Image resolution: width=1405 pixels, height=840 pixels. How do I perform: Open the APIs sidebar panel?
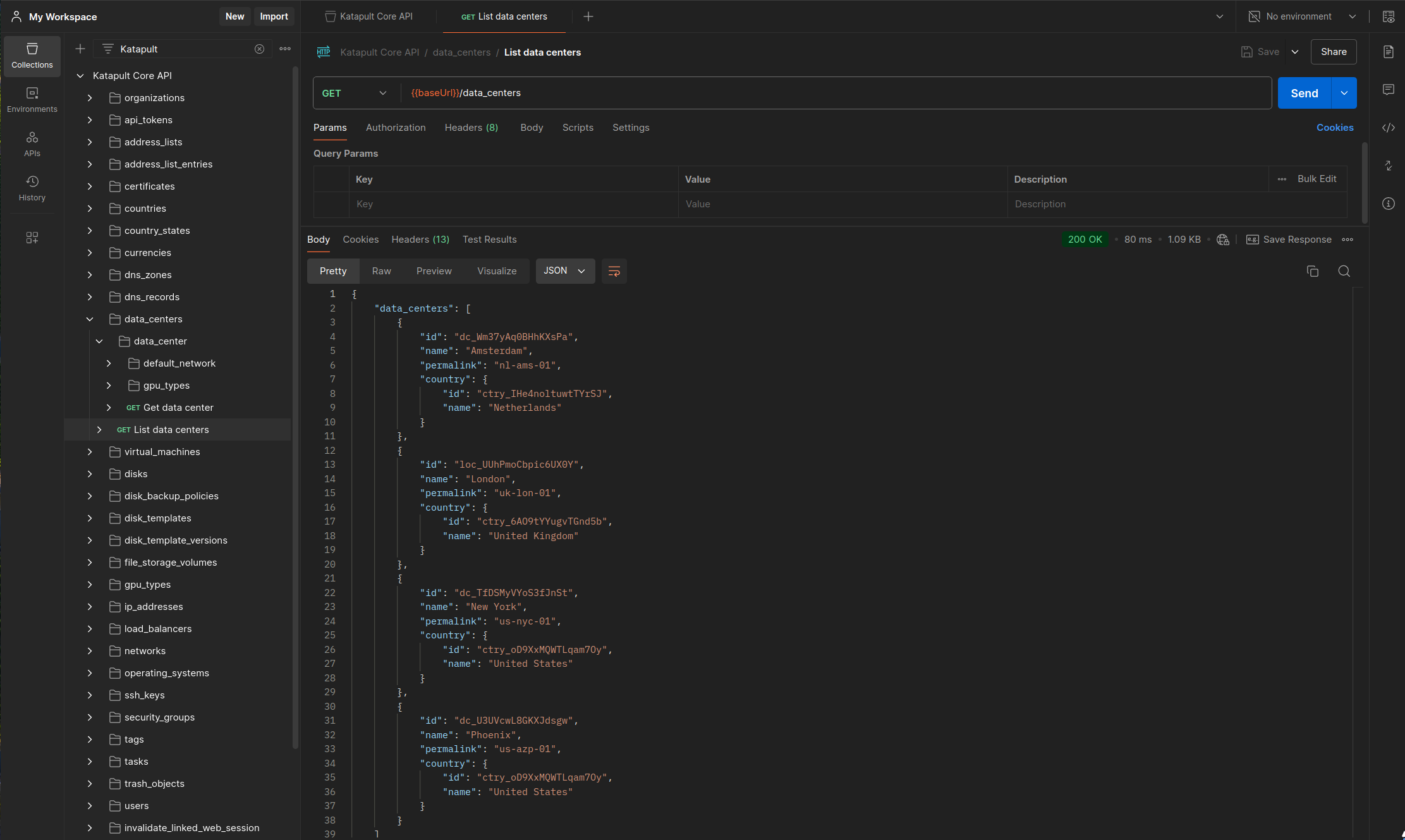32,145
